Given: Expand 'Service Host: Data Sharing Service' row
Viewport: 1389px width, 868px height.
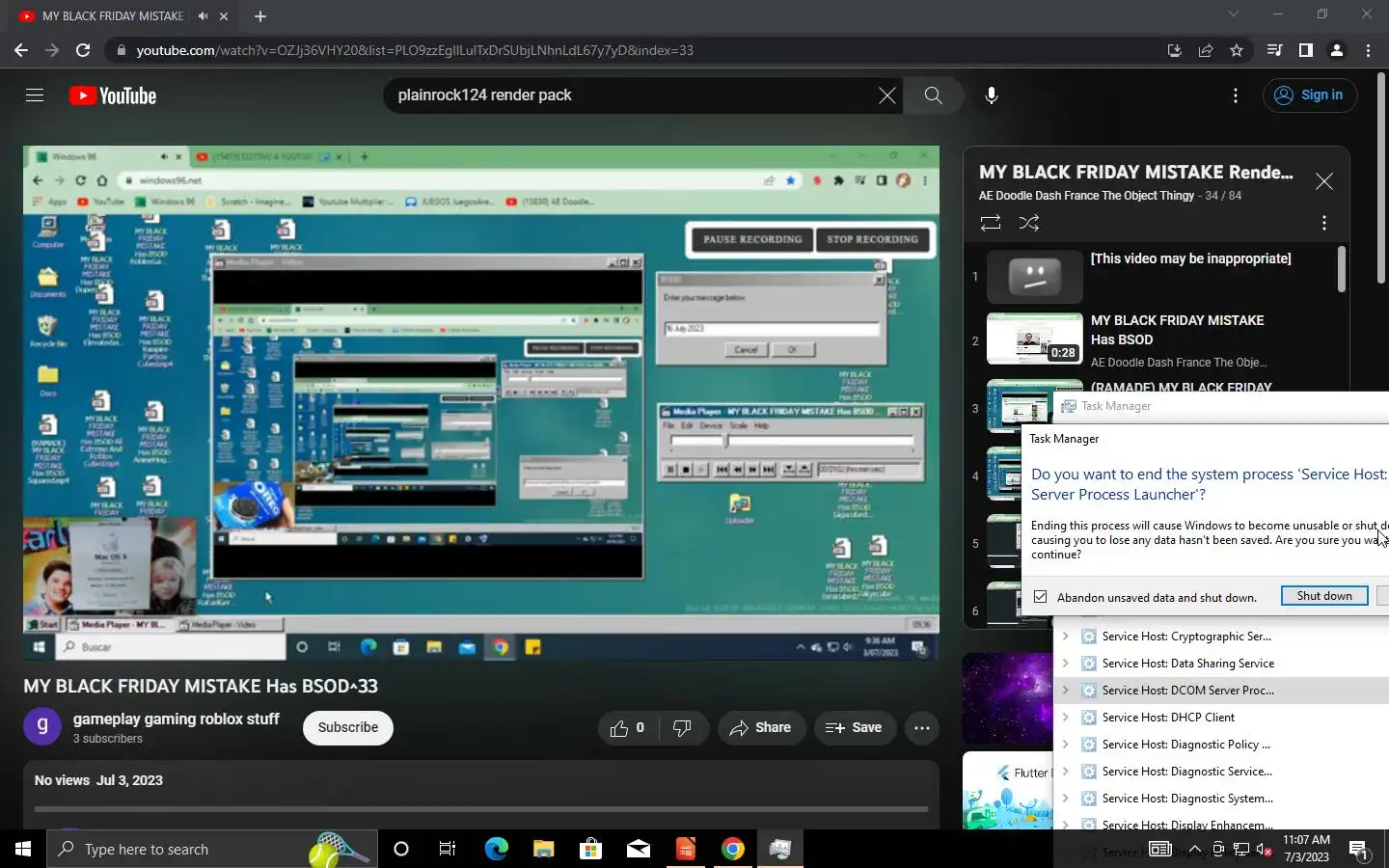Looking at the screenshot, I should coord(1065,664).
